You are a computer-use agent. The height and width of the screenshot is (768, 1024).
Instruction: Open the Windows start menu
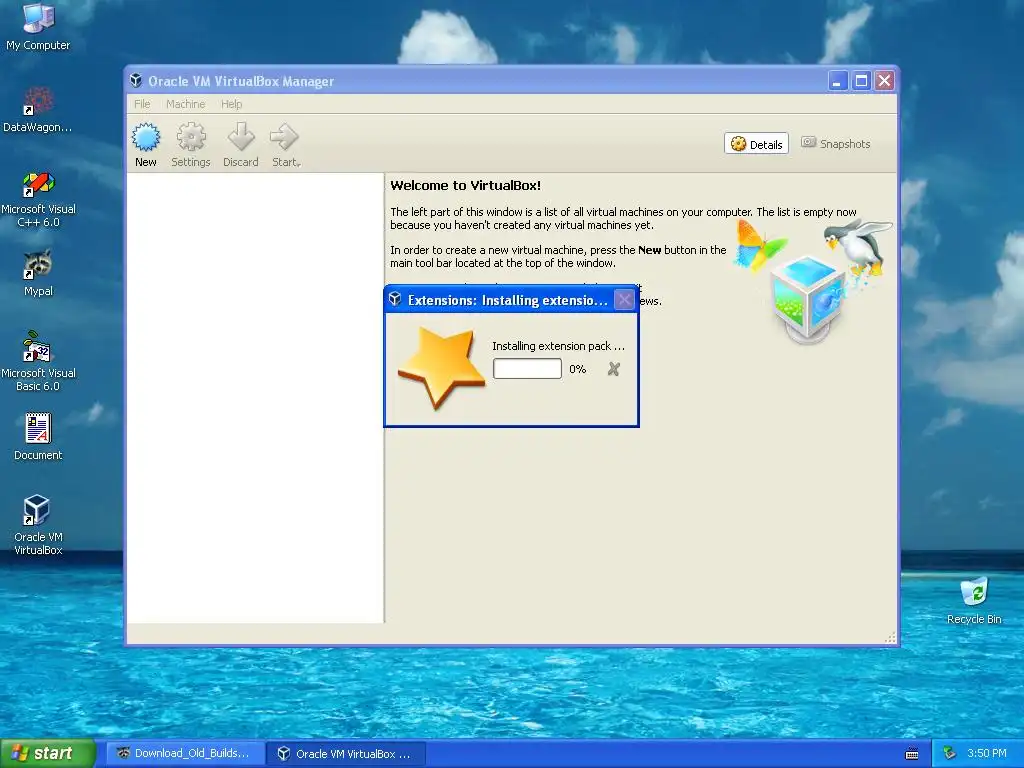tap(48, 753)
